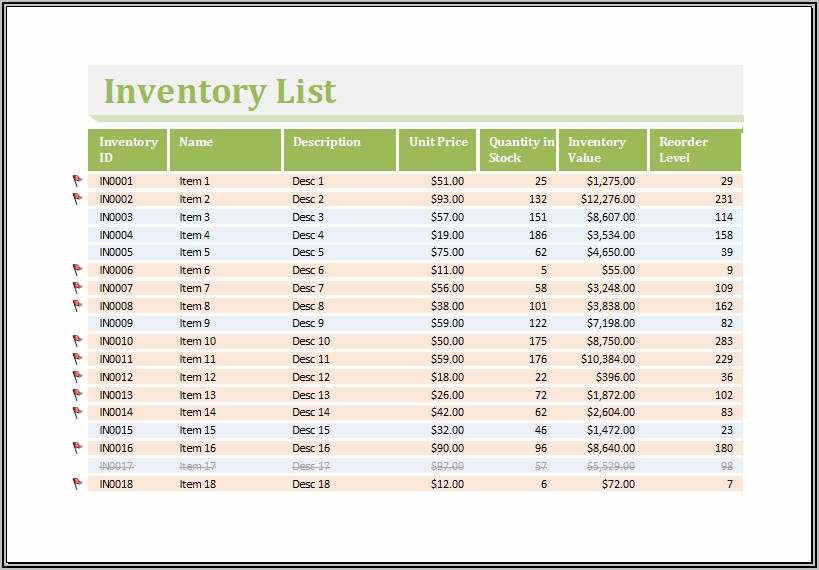The height and width of the screenshot is (570, 819).
Task: Click the $12,276.00 inventory value cell
Action: click(607, 199)
